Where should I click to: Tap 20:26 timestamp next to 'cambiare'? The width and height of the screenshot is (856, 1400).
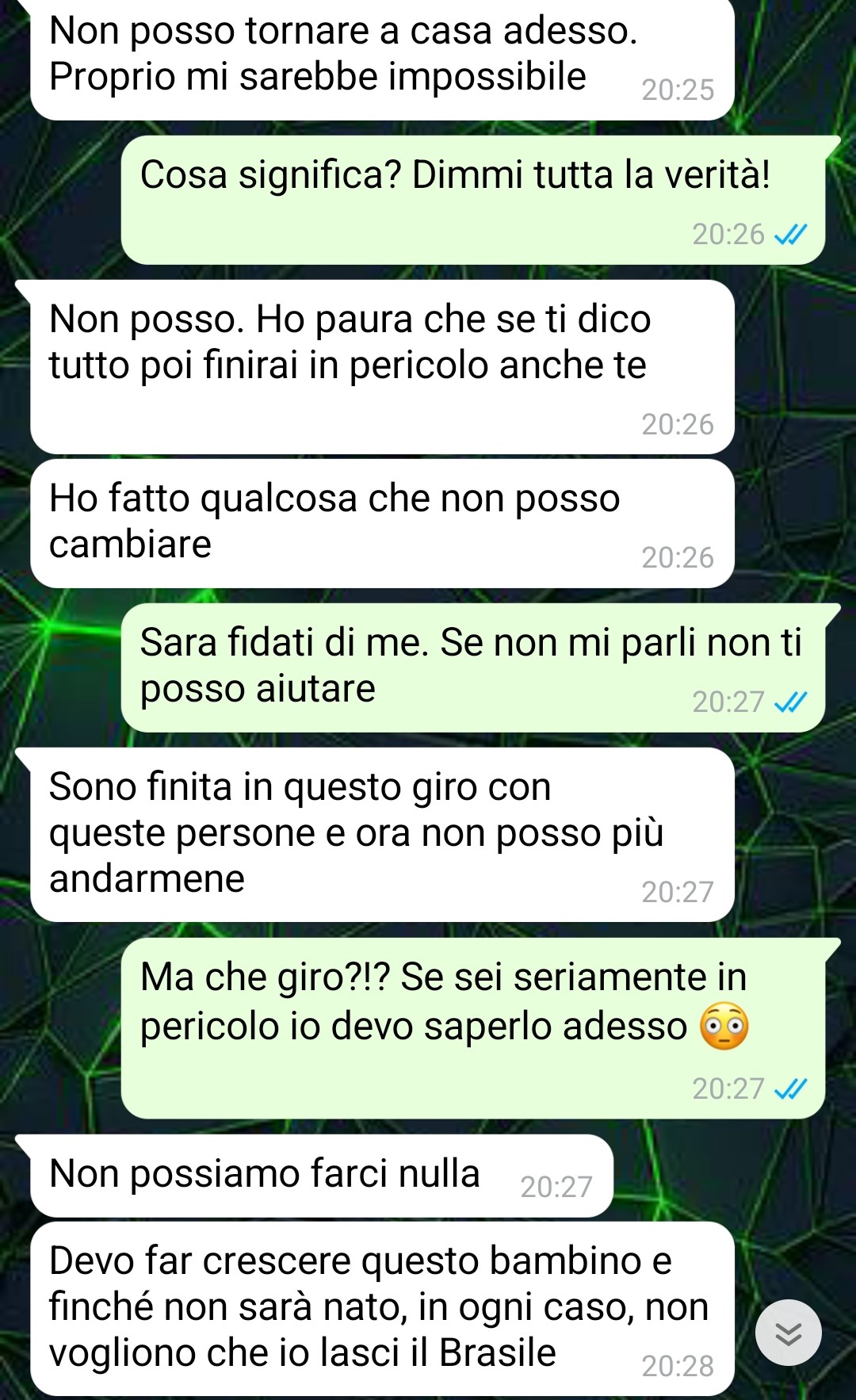(x=678, y=557)
